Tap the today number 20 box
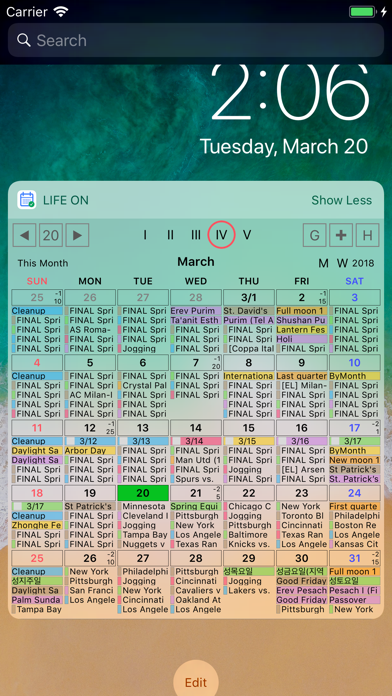392x696 pixels. click(51, 235)
